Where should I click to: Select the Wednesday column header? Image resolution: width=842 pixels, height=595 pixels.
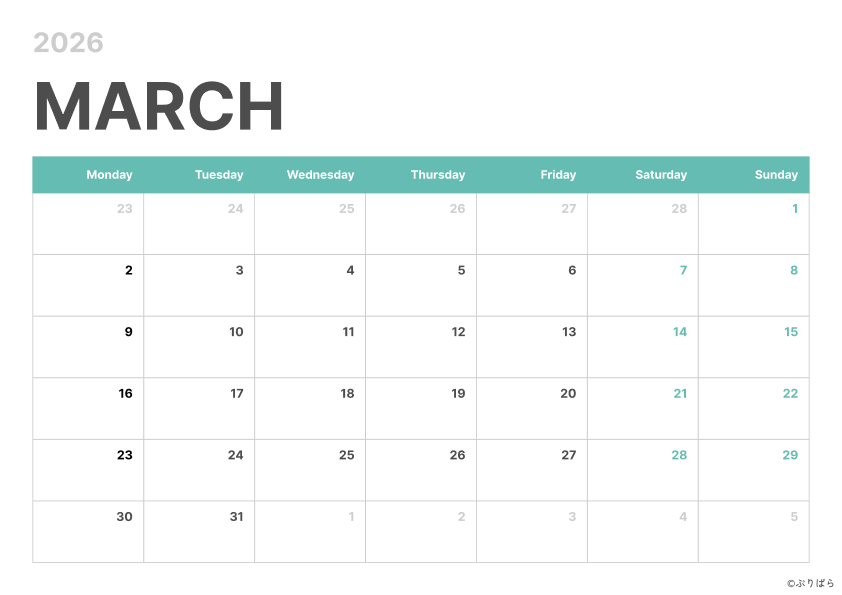tap(320, 175)
